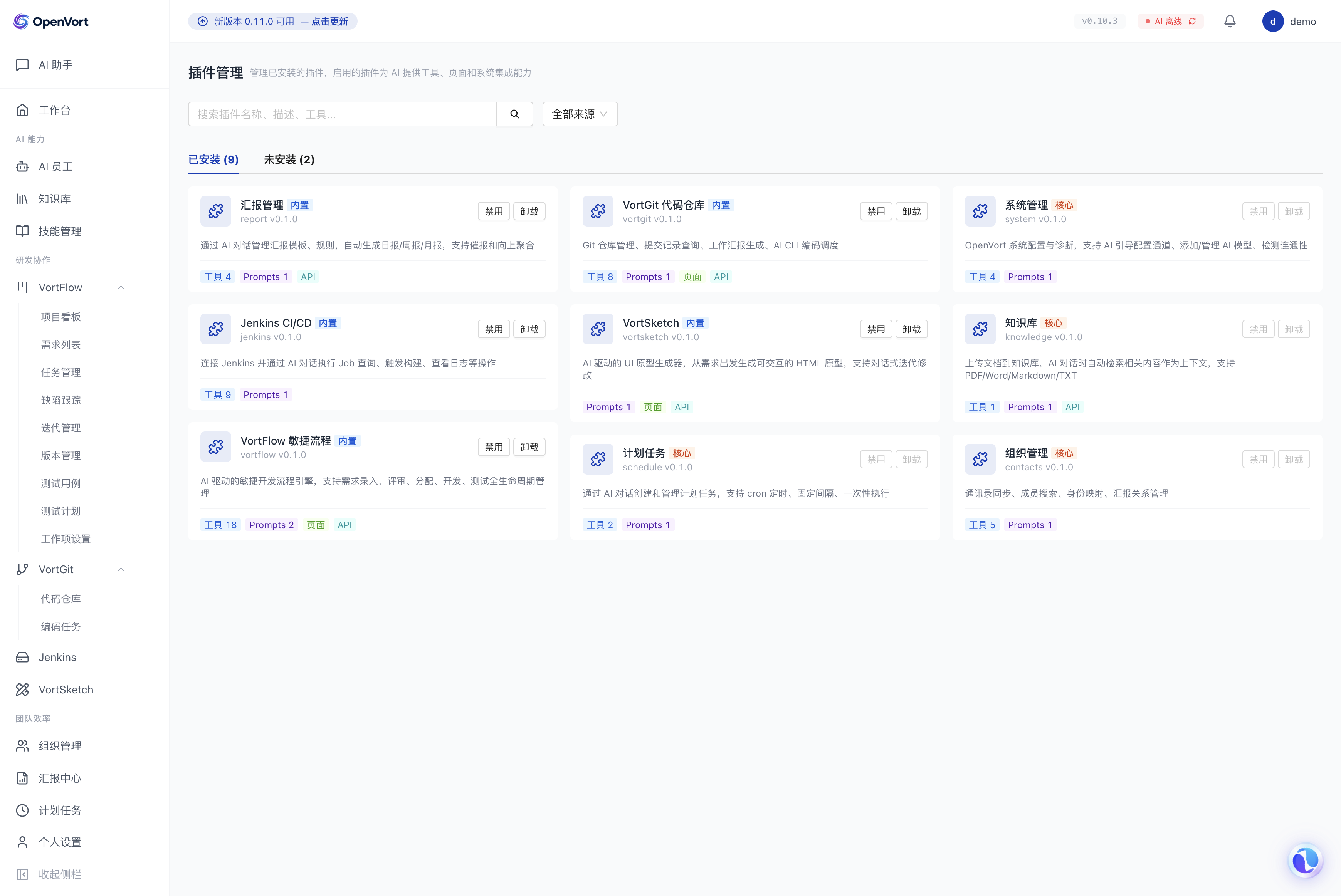Click the 汇报中心 report icon

point(22,778)
